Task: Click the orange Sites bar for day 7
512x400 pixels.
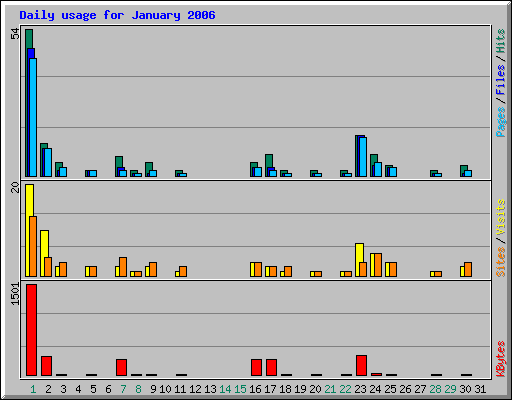Action: pos(123,267)
